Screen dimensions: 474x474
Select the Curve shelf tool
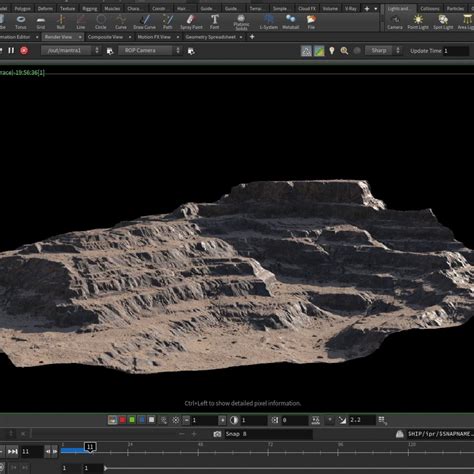(x=121, y=22)
